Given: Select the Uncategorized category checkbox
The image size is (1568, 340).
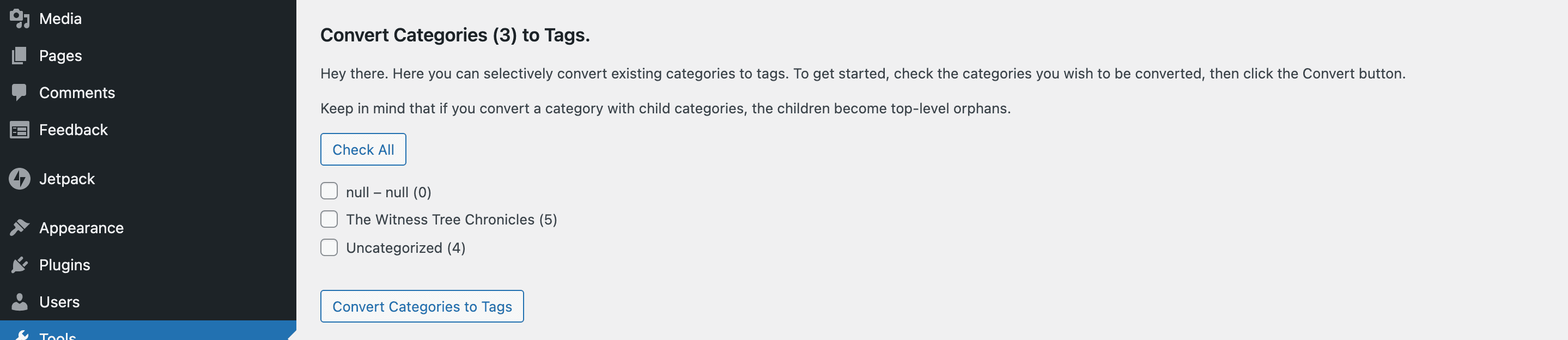Looking at the screenshot, I should pyautogui.click(x=329, y=247).
